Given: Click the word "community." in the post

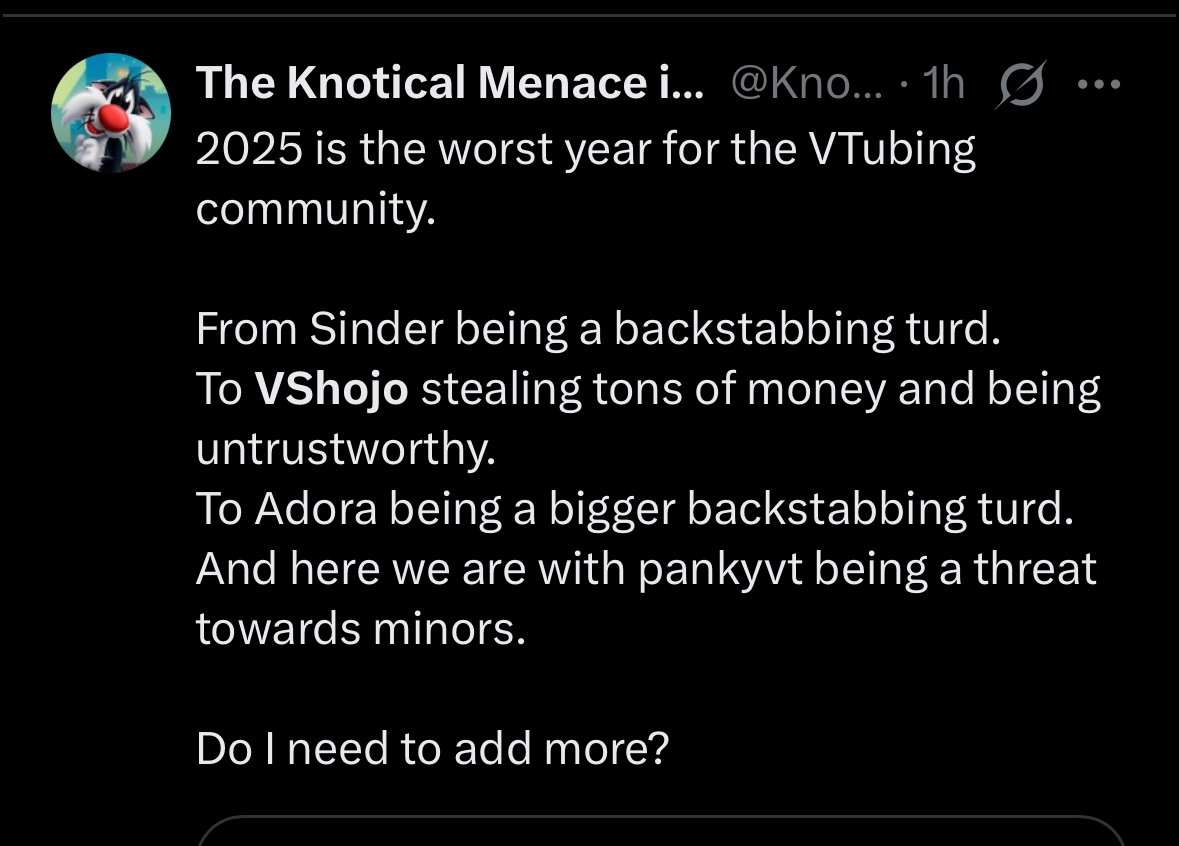Looking at the screenshot, I should (316, 210).
